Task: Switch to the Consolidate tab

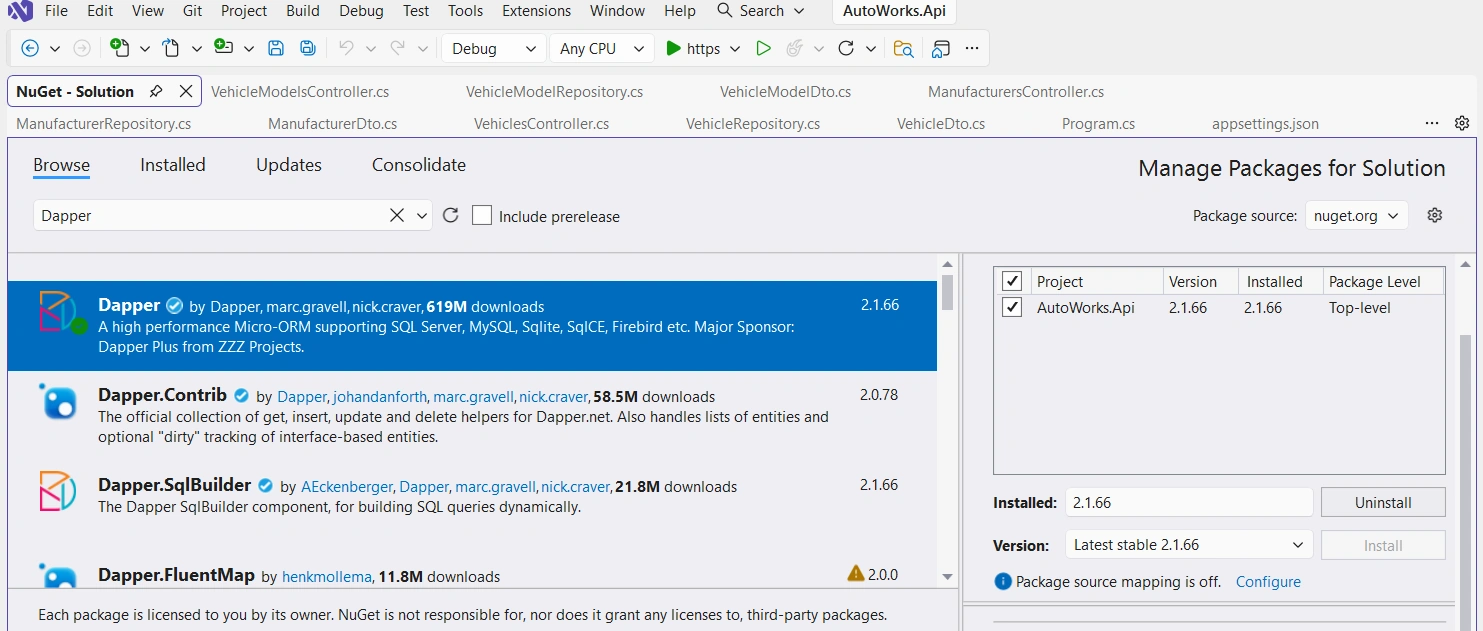Action: pos(419,165)
